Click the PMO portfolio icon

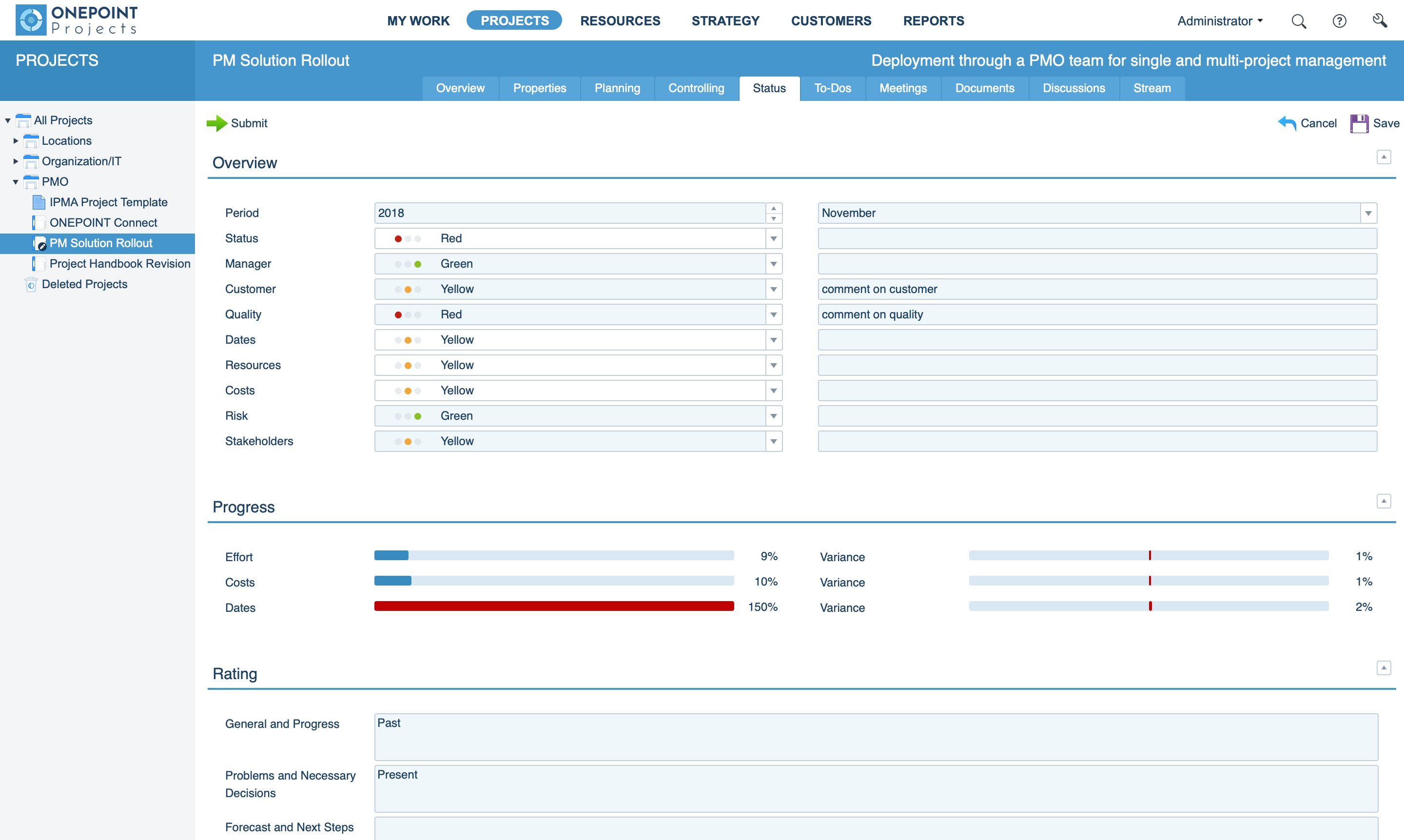[31, 182]
